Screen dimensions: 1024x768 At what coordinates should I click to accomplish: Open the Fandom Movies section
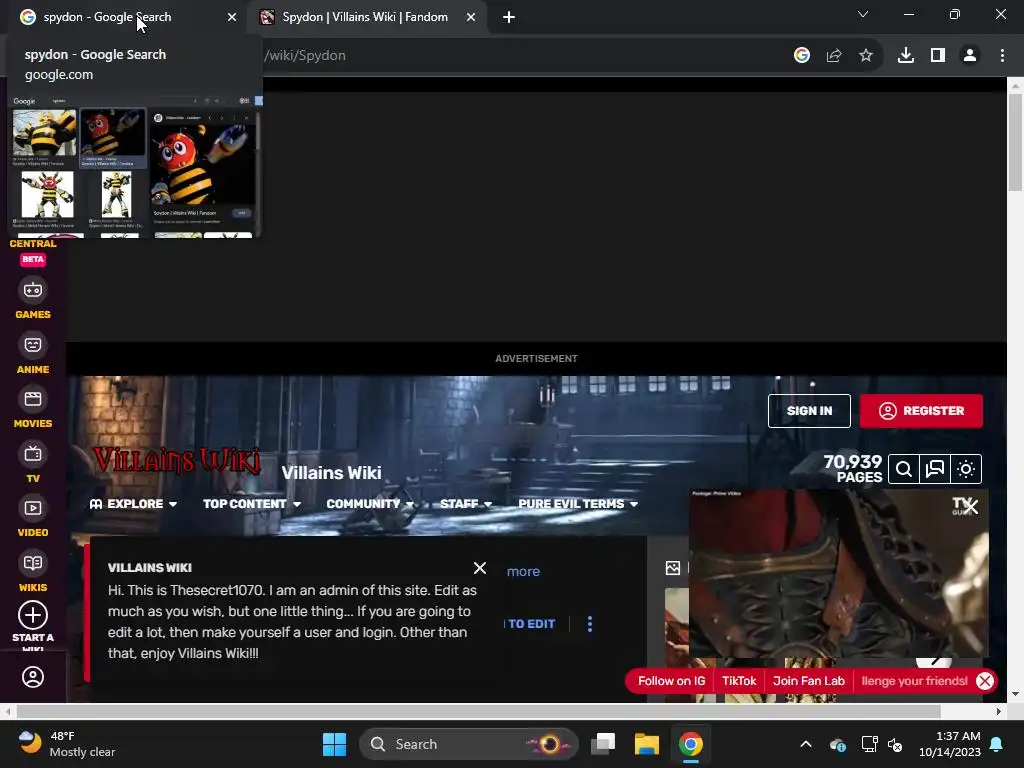pos(33,409)
